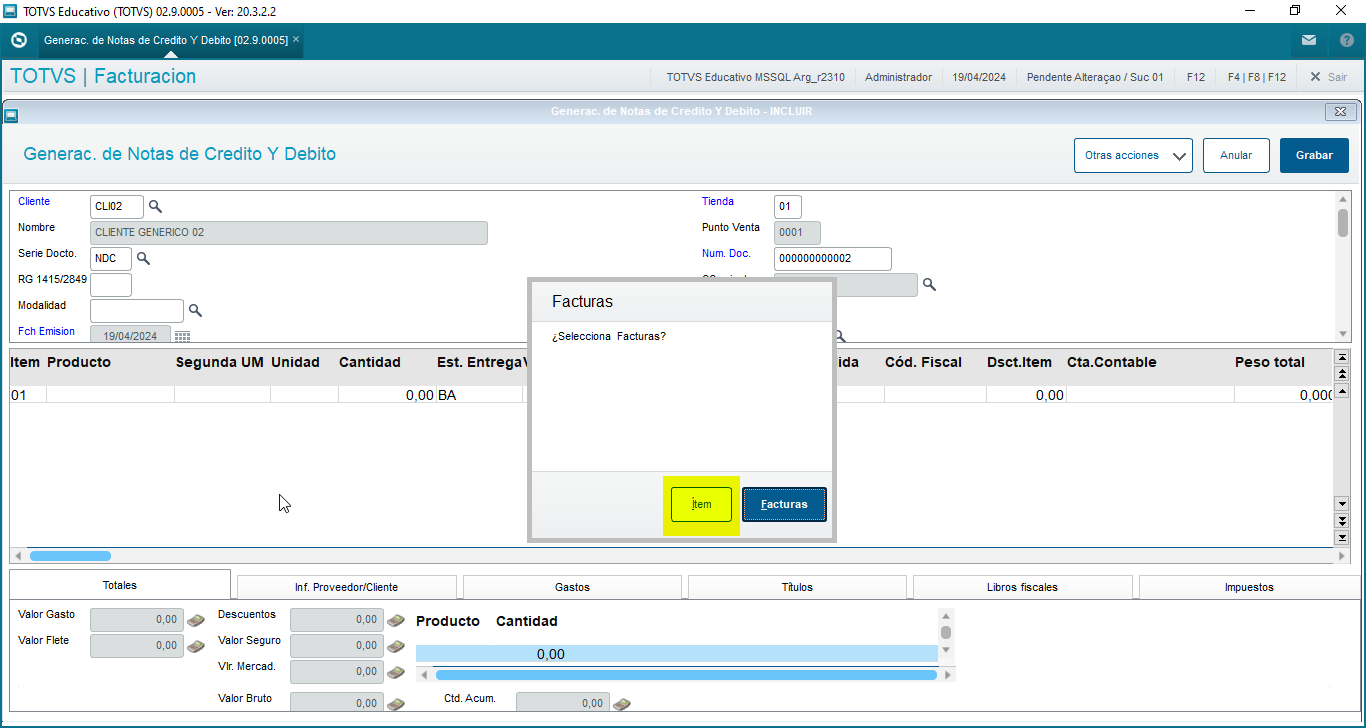
Task: Switch to the Totales tab
Action: coord(120,585)
